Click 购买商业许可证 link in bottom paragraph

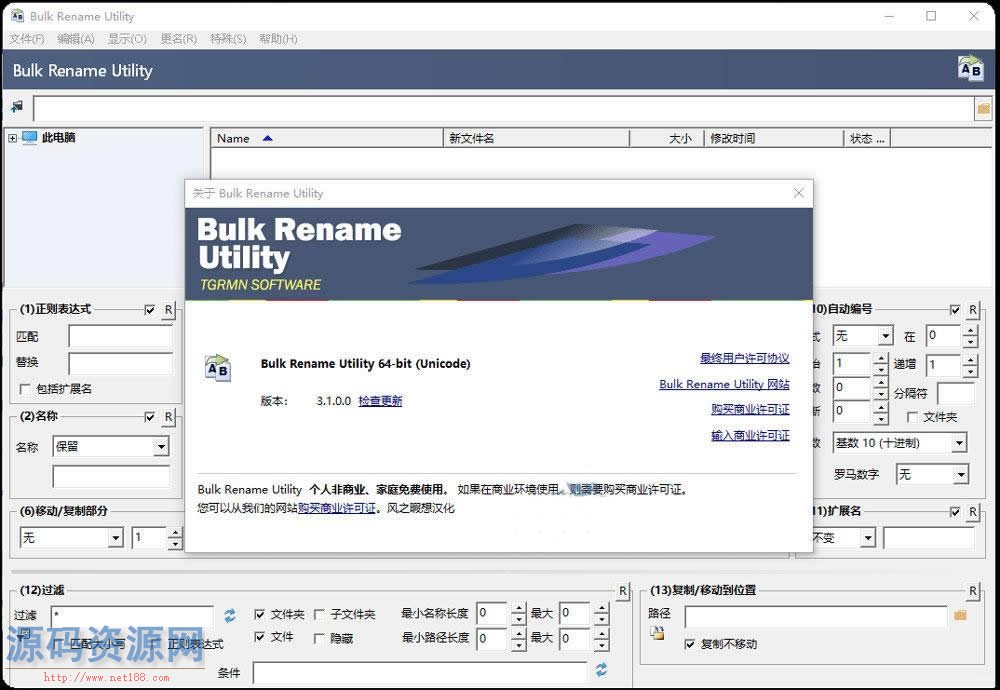click(337, 508)
